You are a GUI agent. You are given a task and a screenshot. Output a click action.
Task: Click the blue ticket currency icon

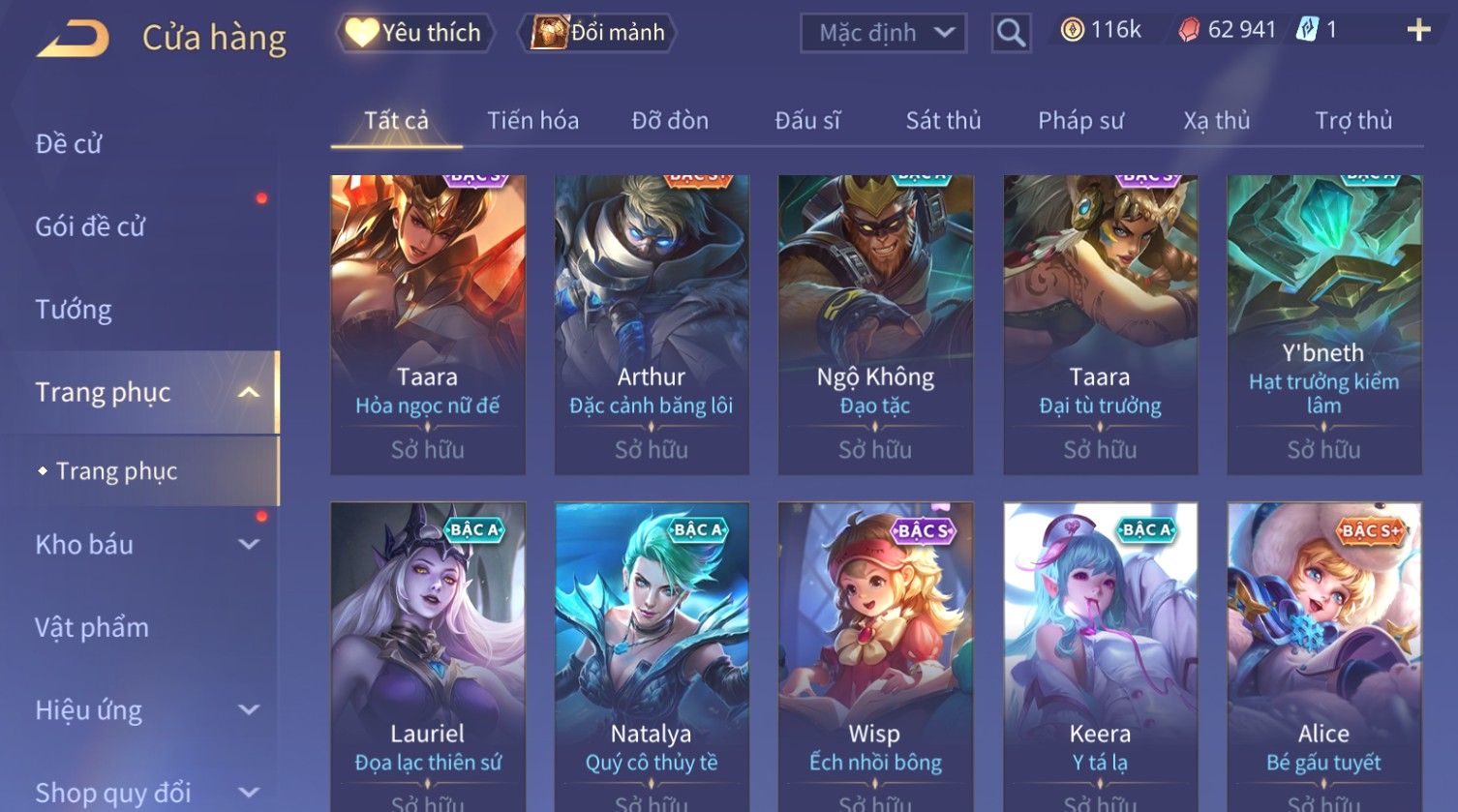pyautogui.click(x=1307, y=30)
